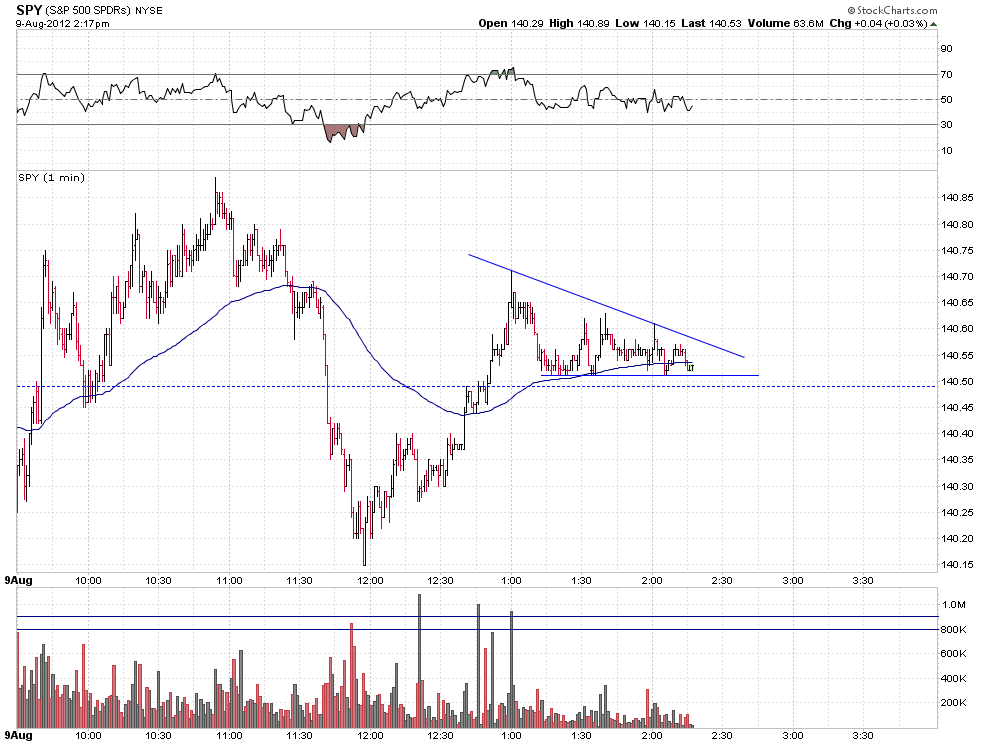Click the 11:00 label on price time axis
This screenshot has height=744, width=990.
click(x=229, y=580)
